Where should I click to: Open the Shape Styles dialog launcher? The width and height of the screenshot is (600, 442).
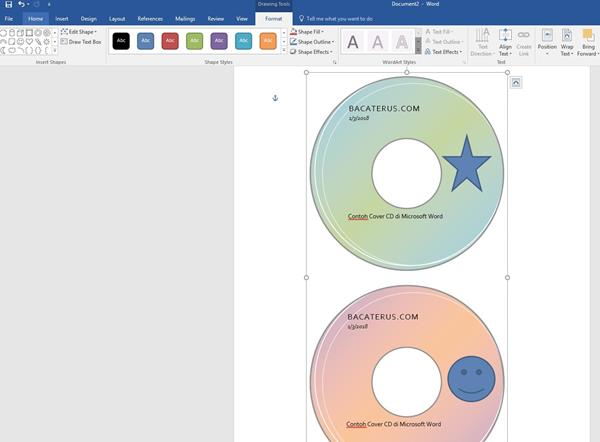coord(335,62)
